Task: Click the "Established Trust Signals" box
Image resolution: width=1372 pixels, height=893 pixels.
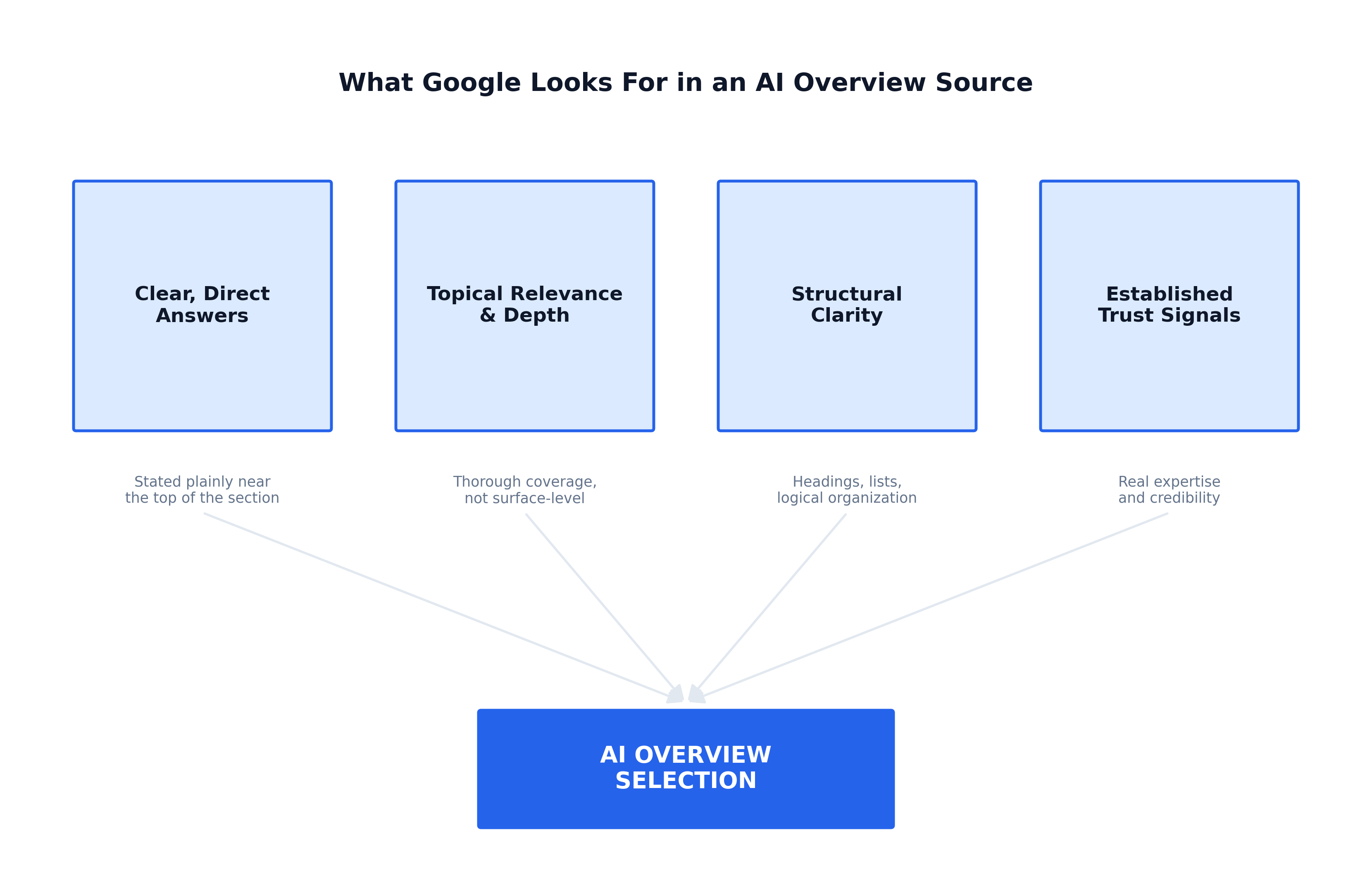Action: click(1169, 306)
